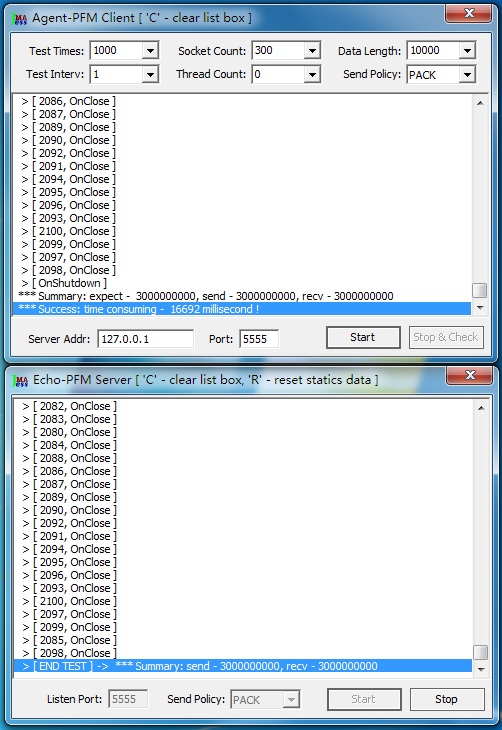Open the client Send Policy dropdown

tap(467, 74)
